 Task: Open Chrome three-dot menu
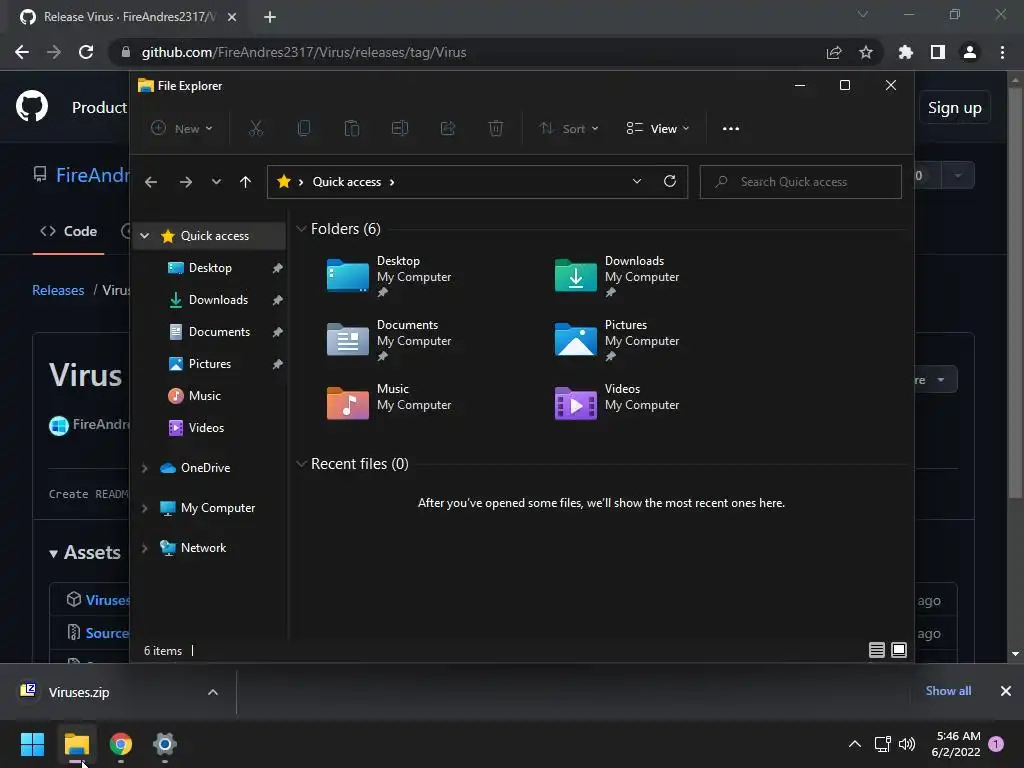click(x=1002, y=52)
